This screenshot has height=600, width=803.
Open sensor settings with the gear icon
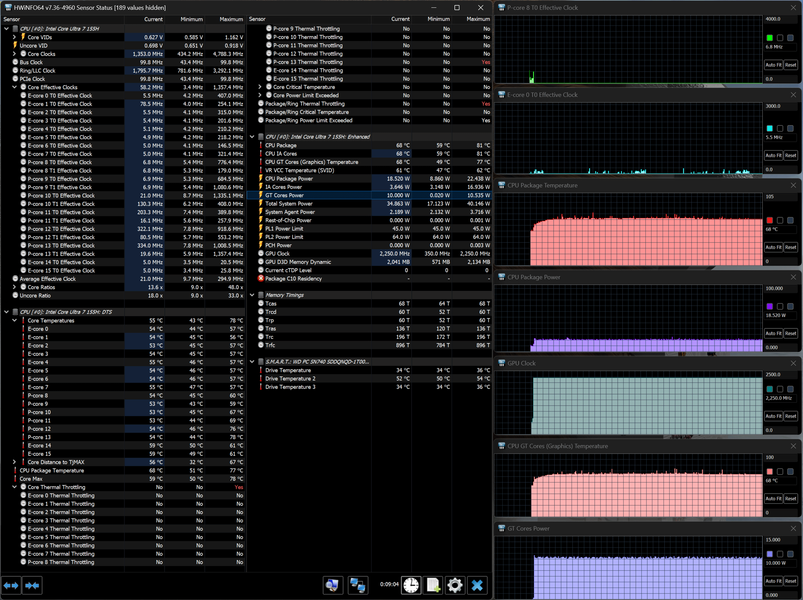(x=455, y=585)
